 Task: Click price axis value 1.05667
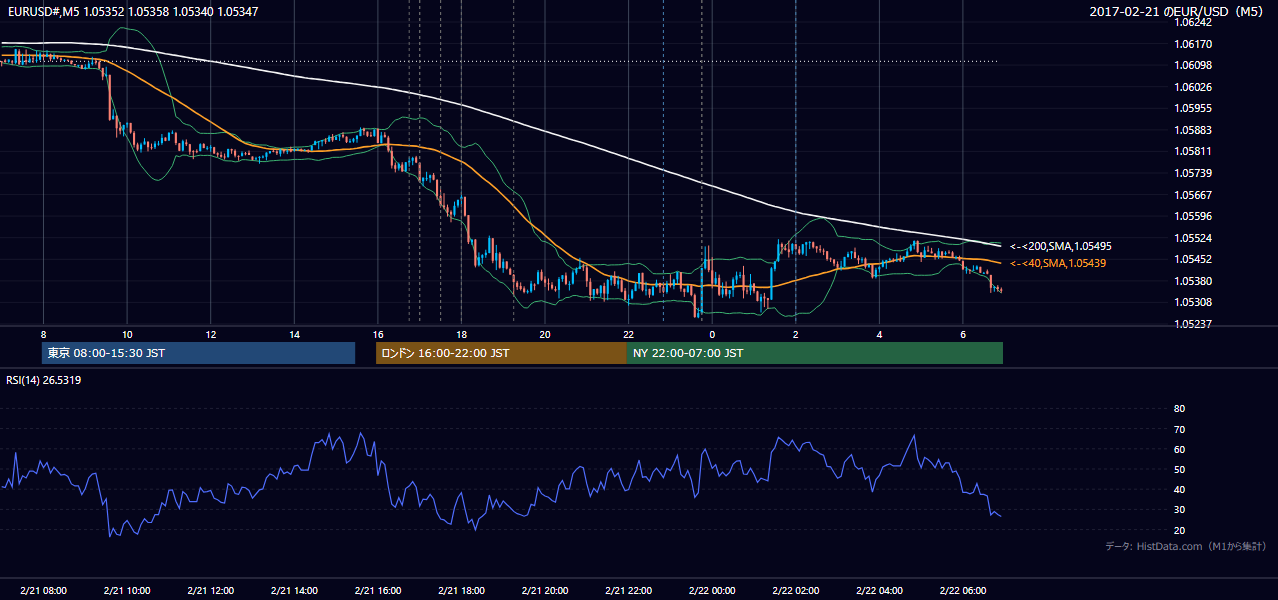1192,195
